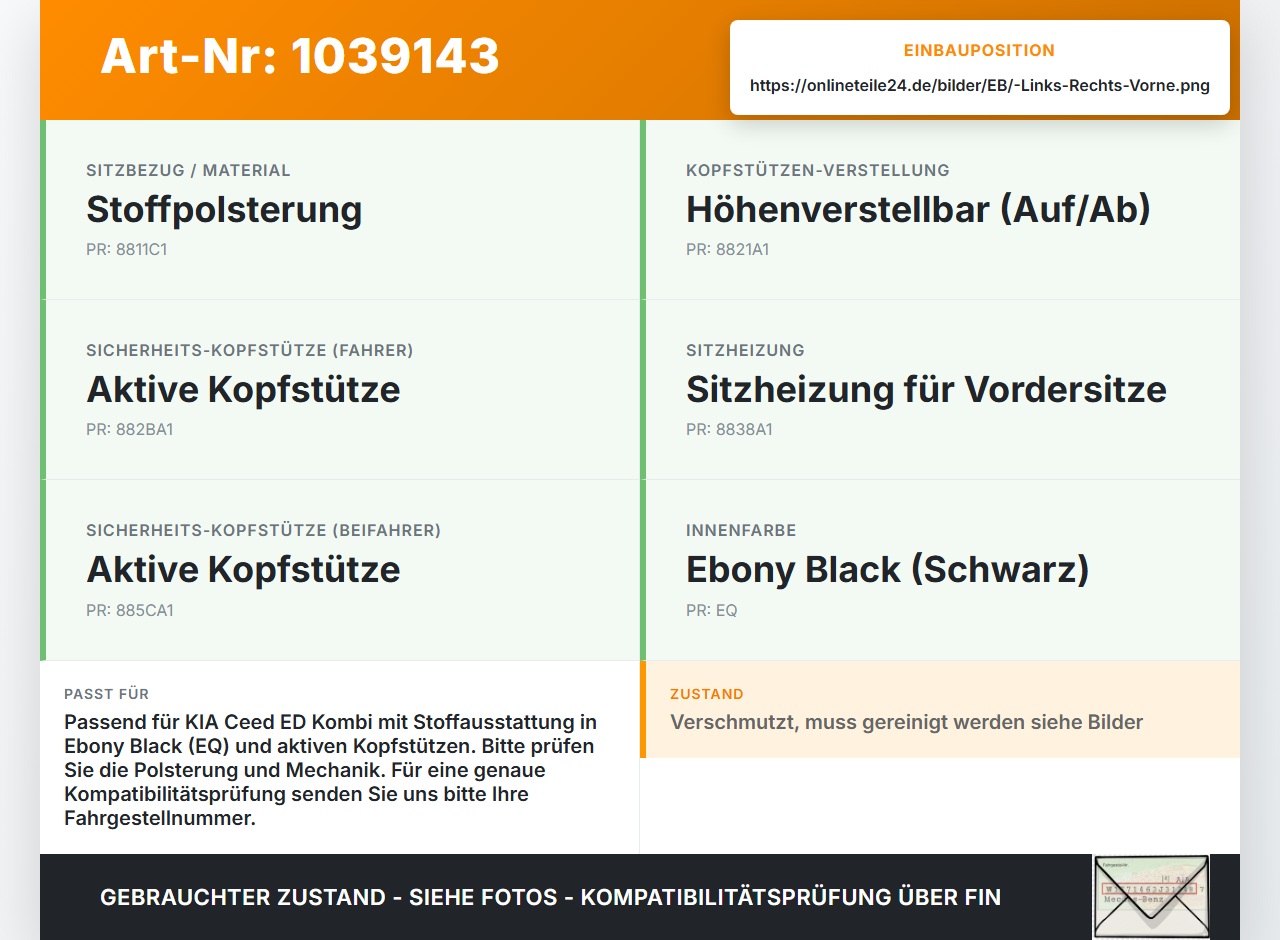Screen dimensions: 1280x940
Task: Click the KIA Ceed ED Kombi compatibility paragraph
Action: coord(331,770)
